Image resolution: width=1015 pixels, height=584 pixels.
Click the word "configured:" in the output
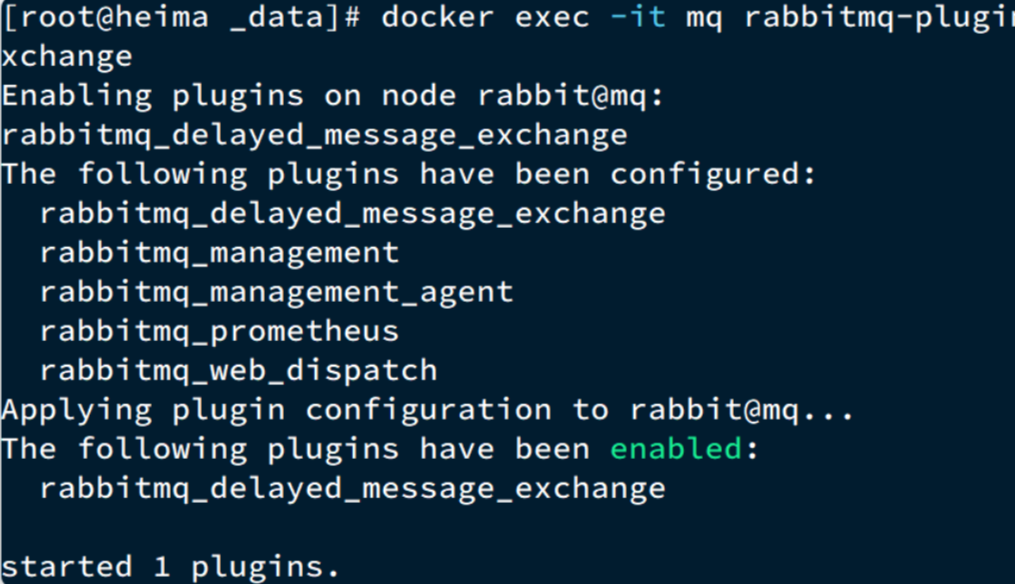[x=714, y=174]
